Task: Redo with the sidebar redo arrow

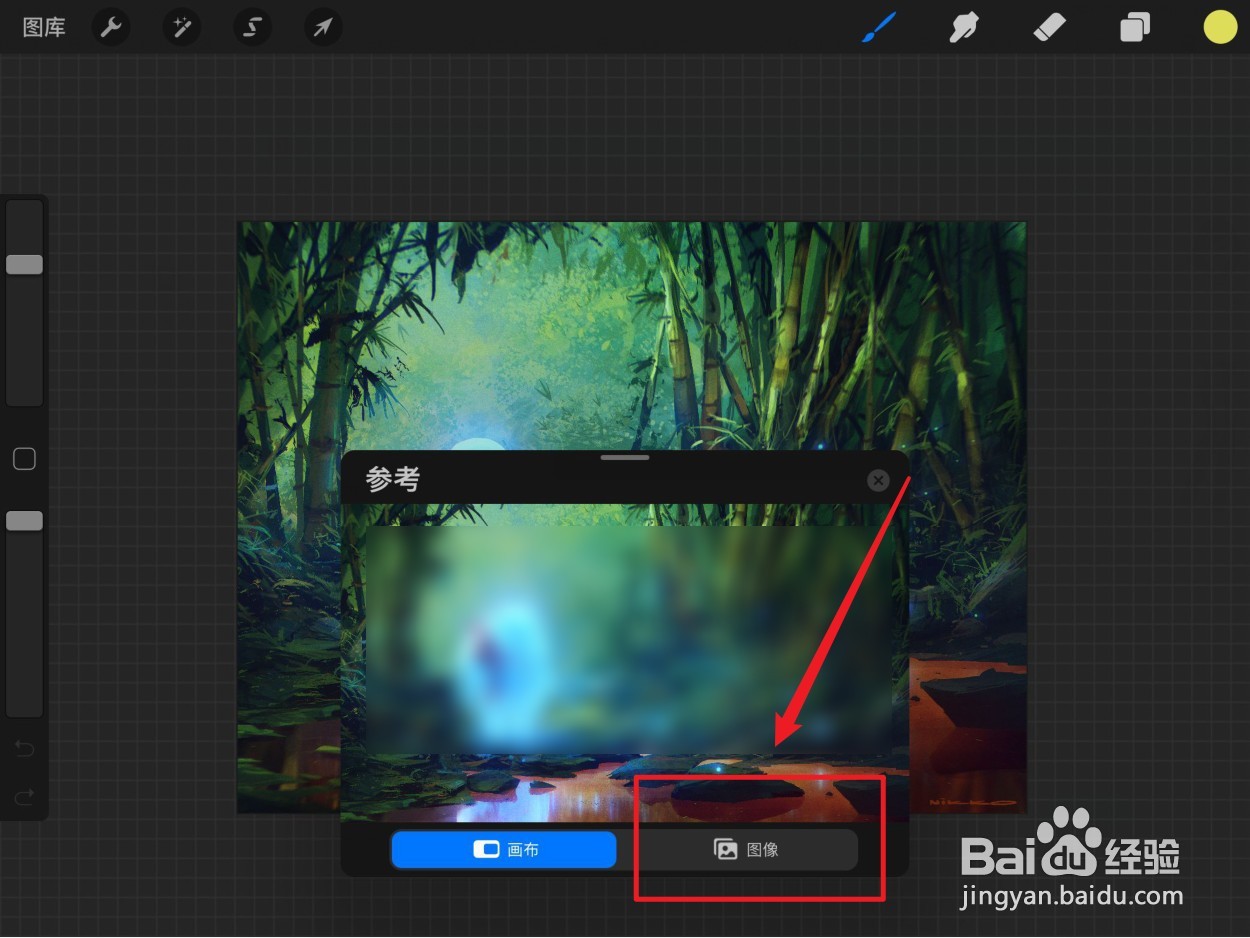Action: (x=24, y=796)
